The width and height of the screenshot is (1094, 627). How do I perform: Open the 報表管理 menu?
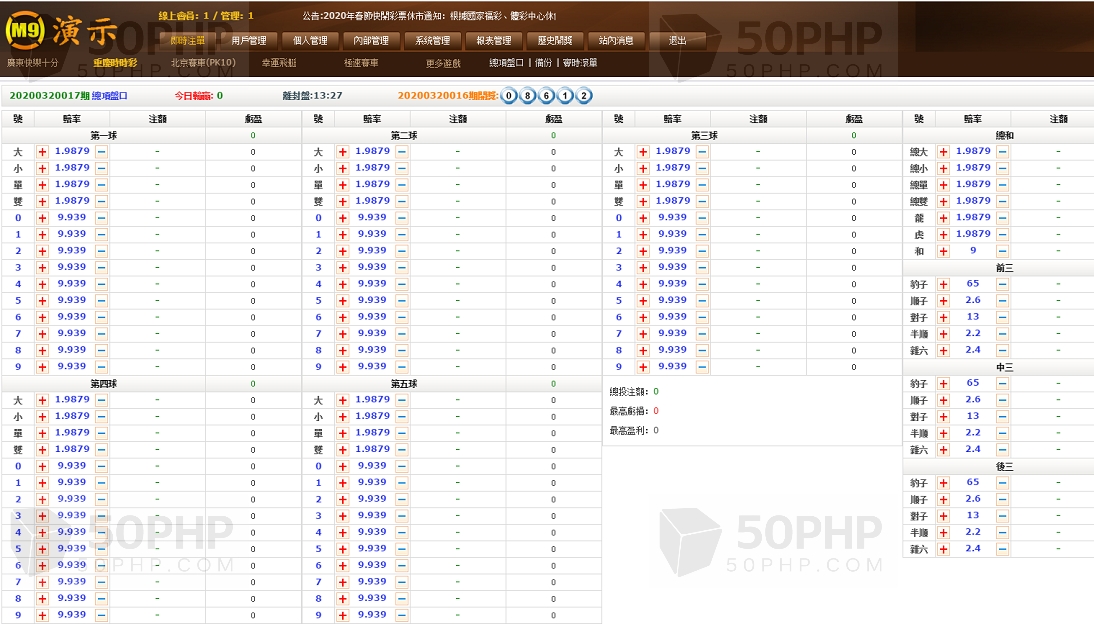point(494,41)
